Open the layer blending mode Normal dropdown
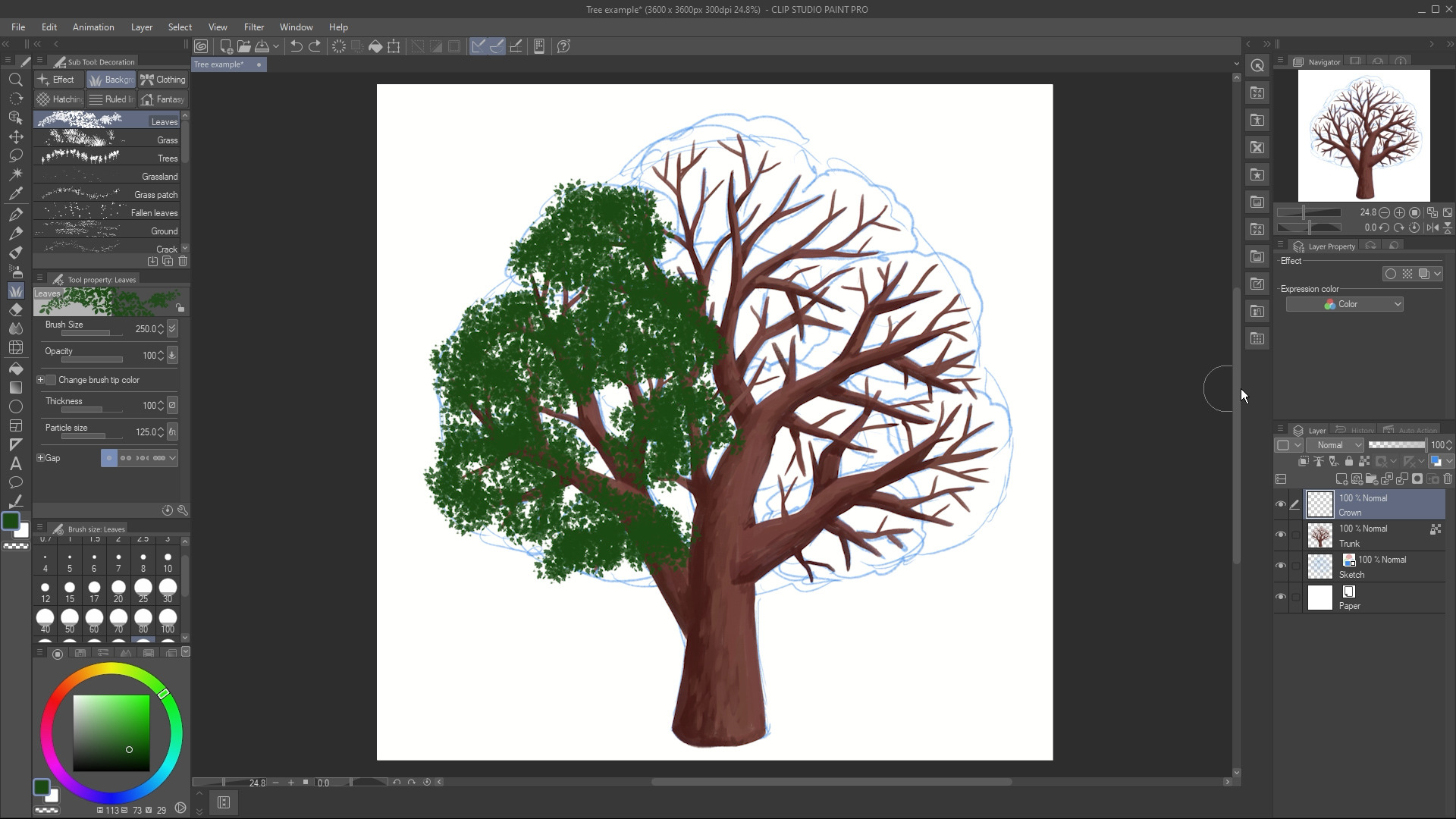The height and width of the screenshot is (819, 1456). click(x=1335, y=445)
